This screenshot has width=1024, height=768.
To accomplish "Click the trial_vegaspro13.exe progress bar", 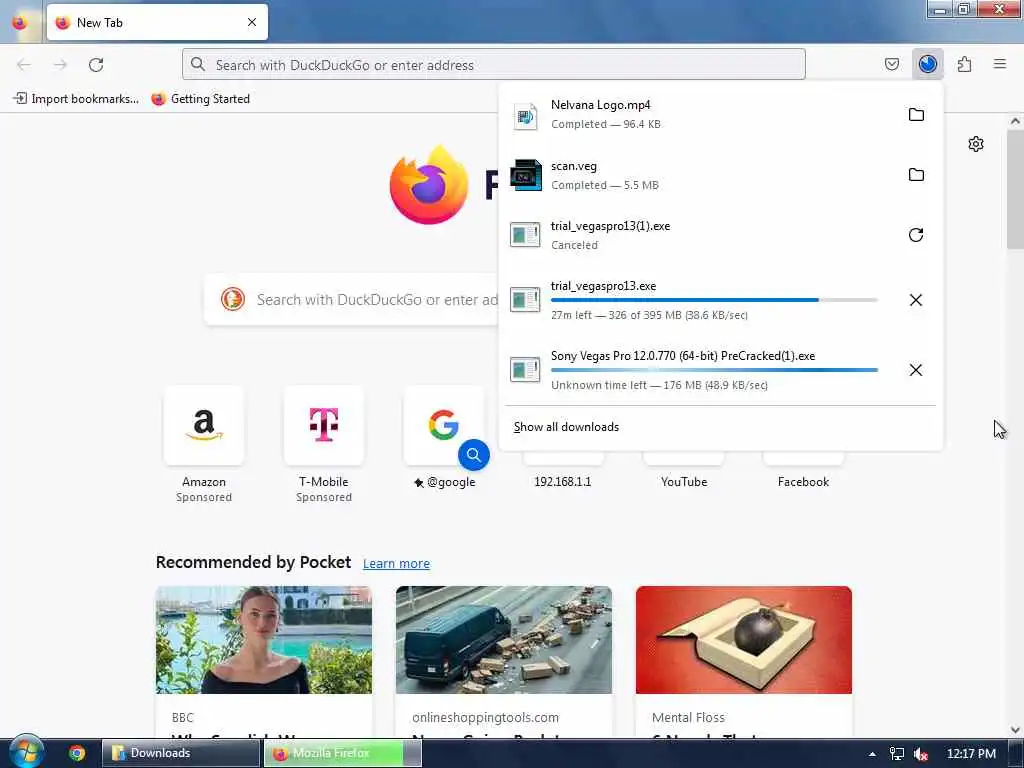I will [x=714, y=300].
